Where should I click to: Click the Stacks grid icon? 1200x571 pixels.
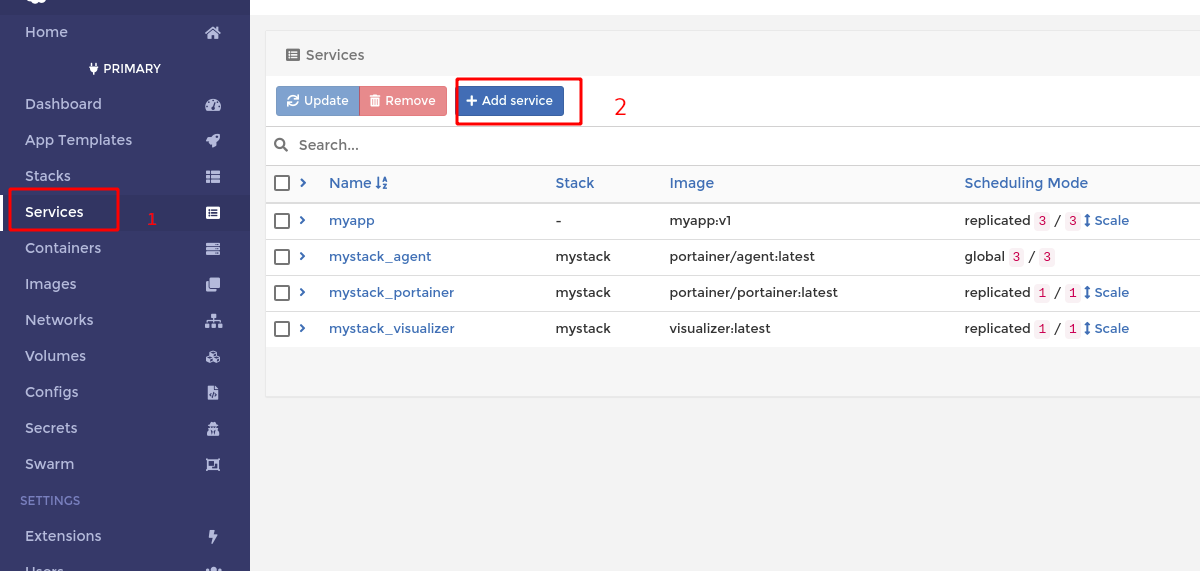[212, 176]
